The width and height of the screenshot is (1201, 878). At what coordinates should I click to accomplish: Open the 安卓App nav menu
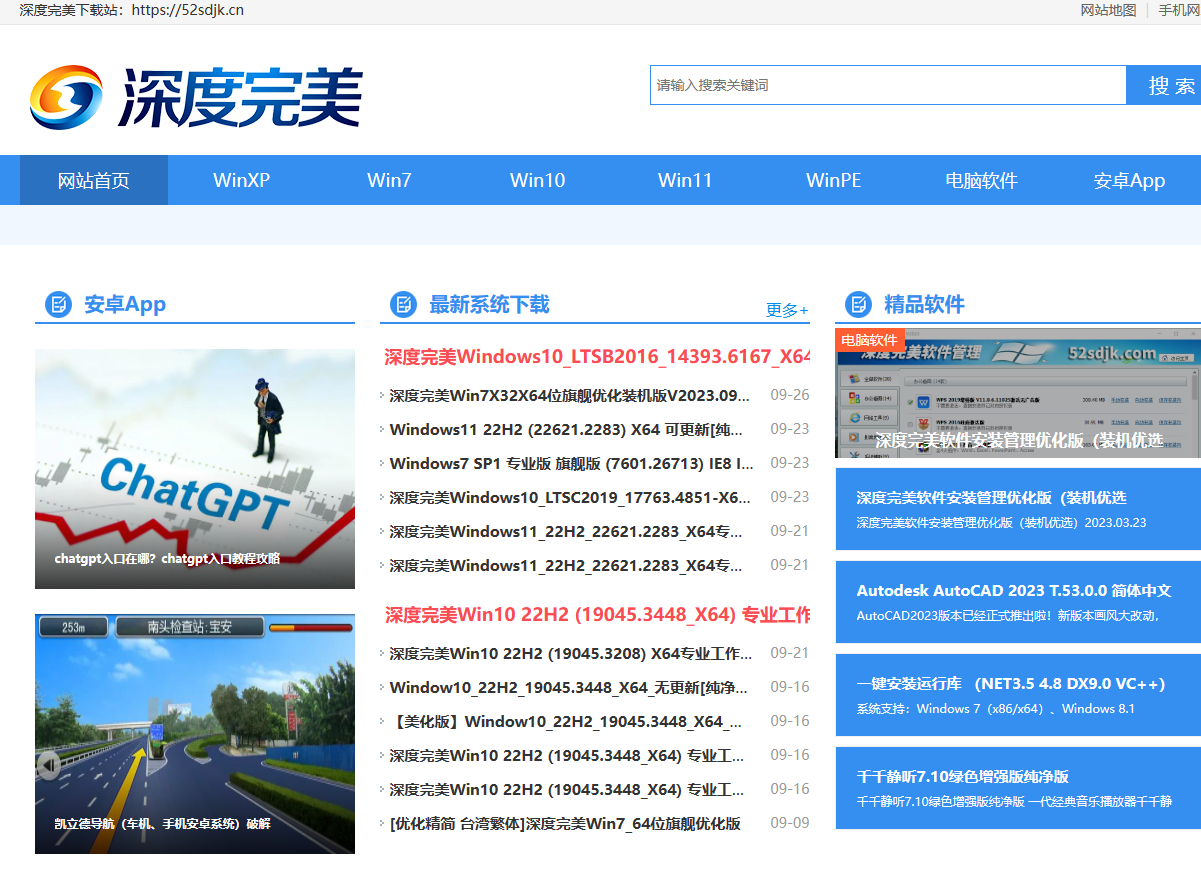1129,180
